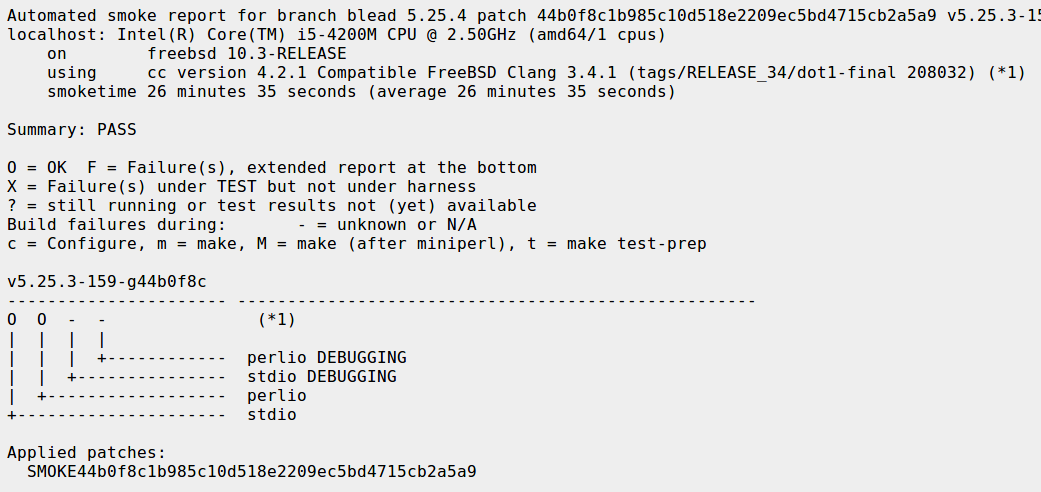Click the plain "stdio" label in the bottom legend row
1041x492 pixels.
271,415
